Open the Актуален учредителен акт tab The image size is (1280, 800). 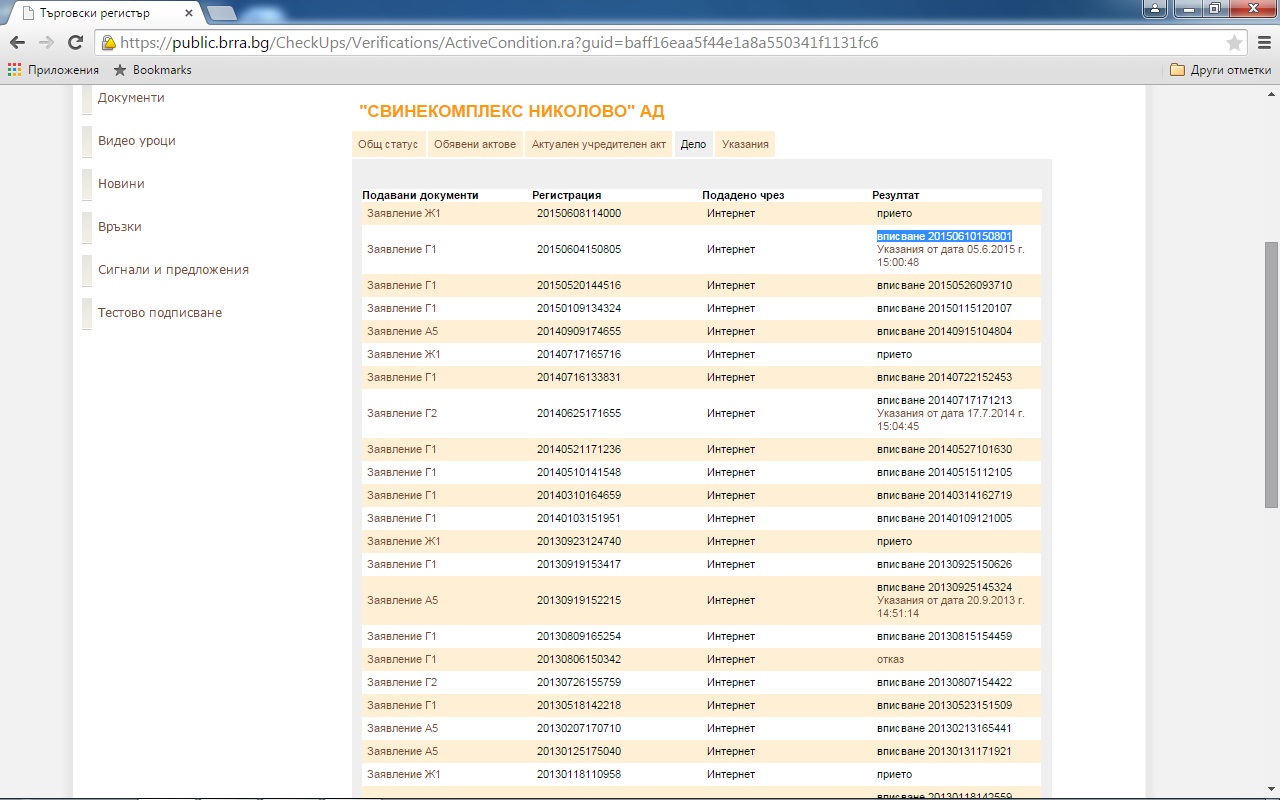(598, 144)
